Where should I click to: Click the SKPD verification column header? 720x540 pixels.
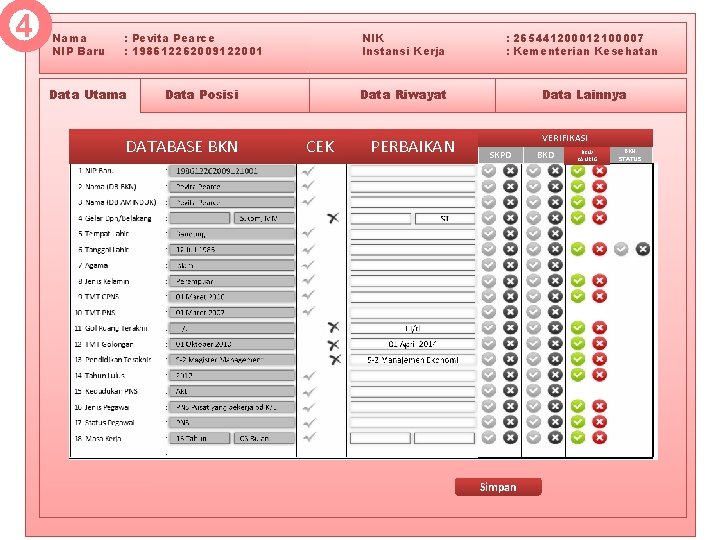pos(500,155)
